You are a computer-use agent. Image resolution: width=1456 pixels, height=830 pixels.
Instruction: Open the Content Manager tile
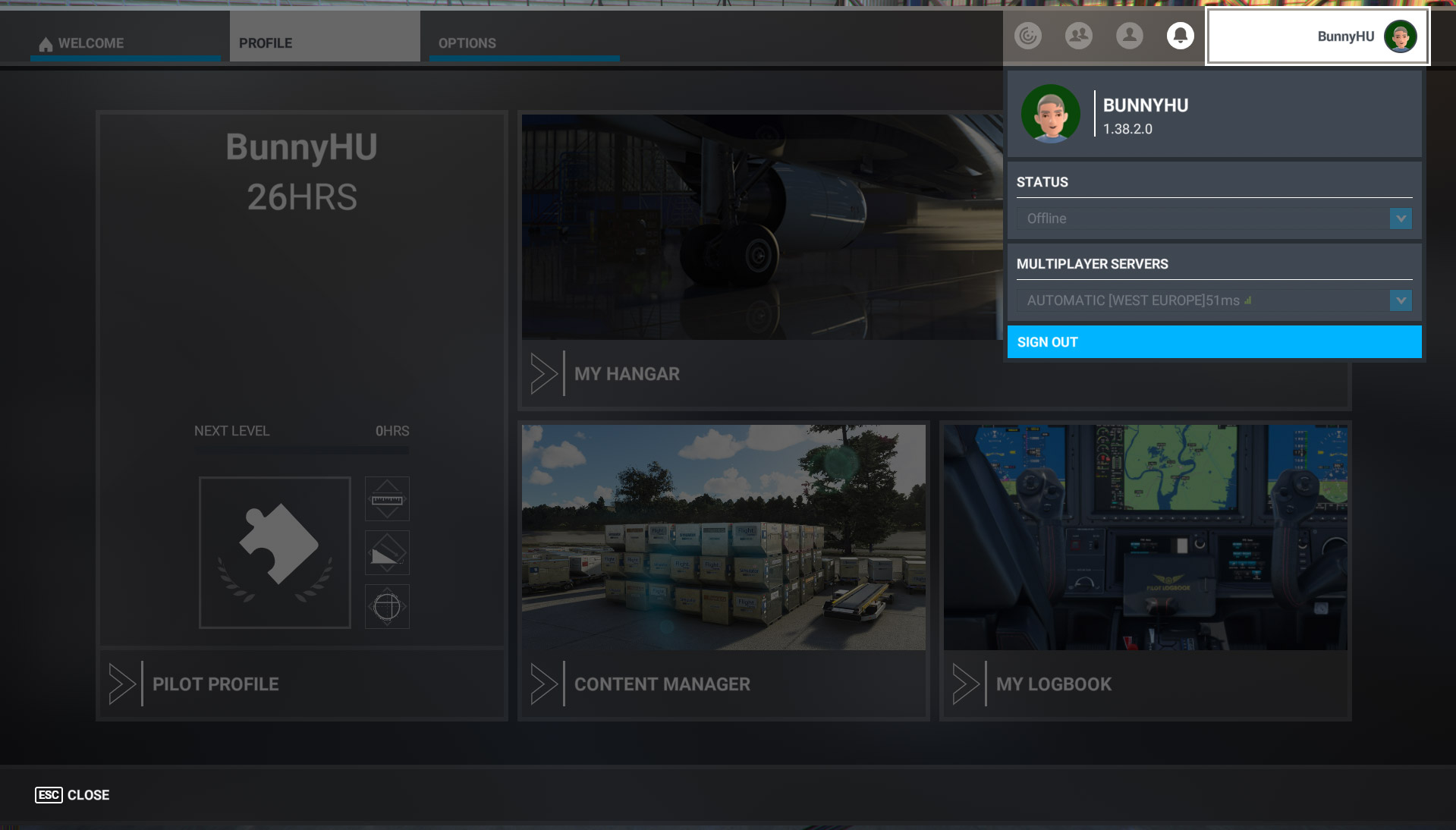coord(723,570)
